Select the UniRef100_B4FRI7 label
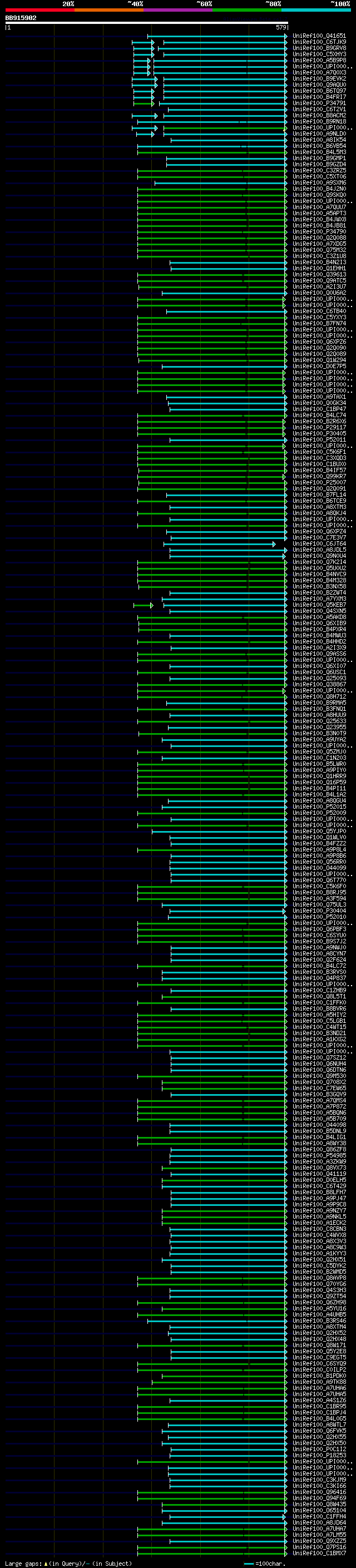 (x=319, y=97)
